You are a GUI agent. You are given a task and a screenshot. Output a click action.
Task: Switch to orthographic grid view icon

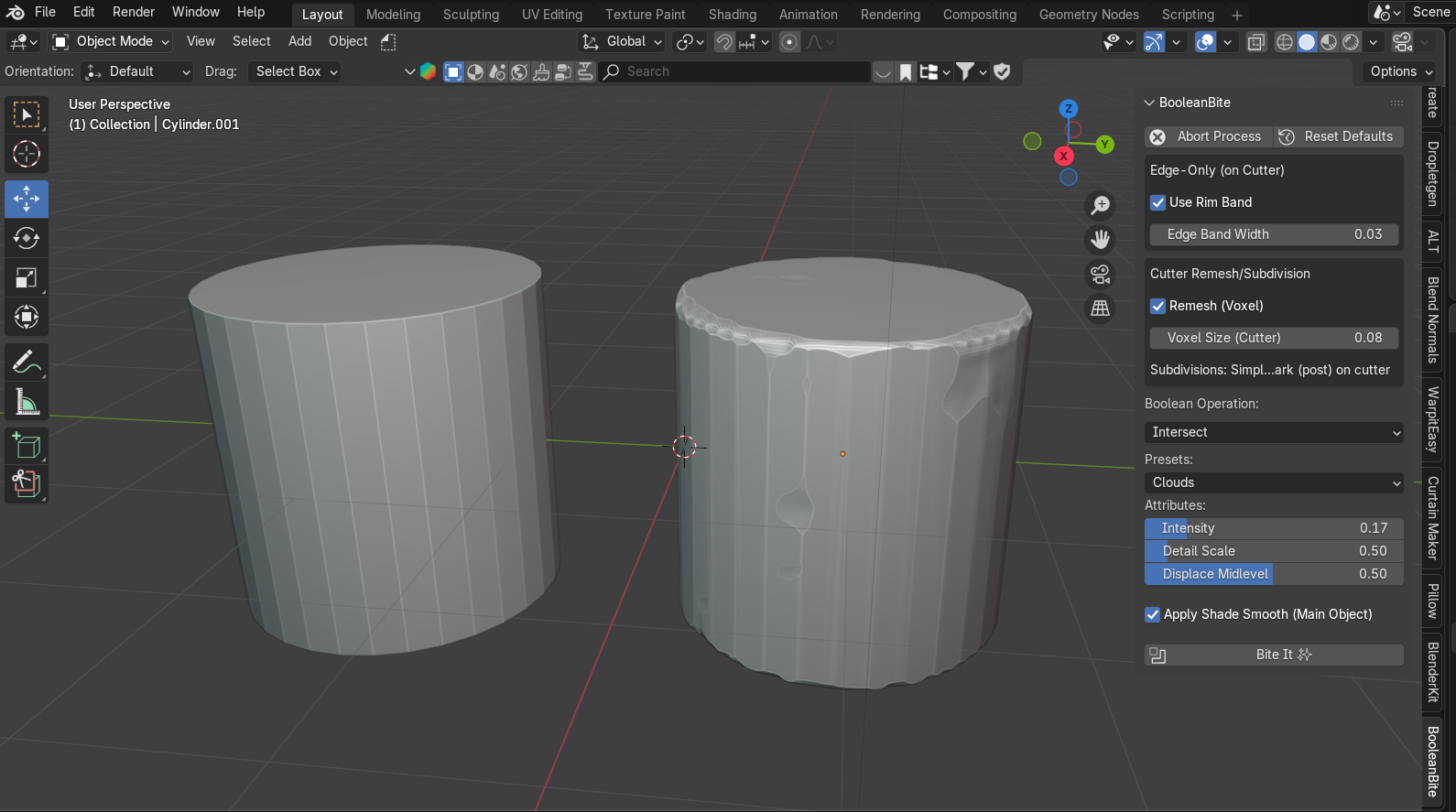[1100, 309]
